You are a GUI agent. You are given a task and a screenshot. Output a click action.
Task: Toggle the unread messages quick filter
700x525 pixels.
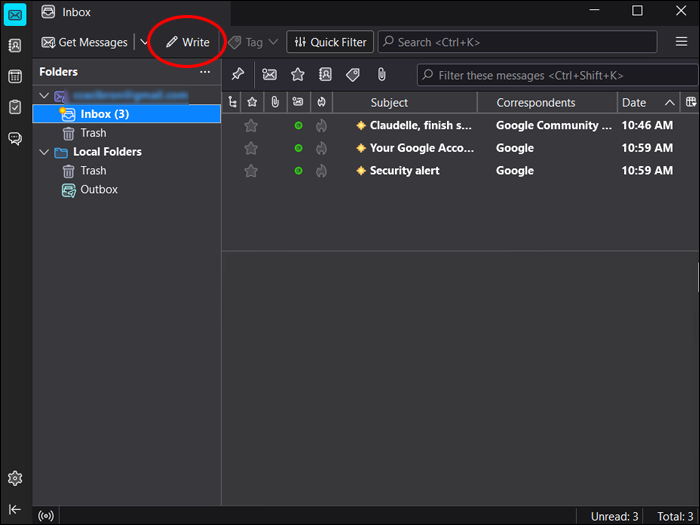270,75
